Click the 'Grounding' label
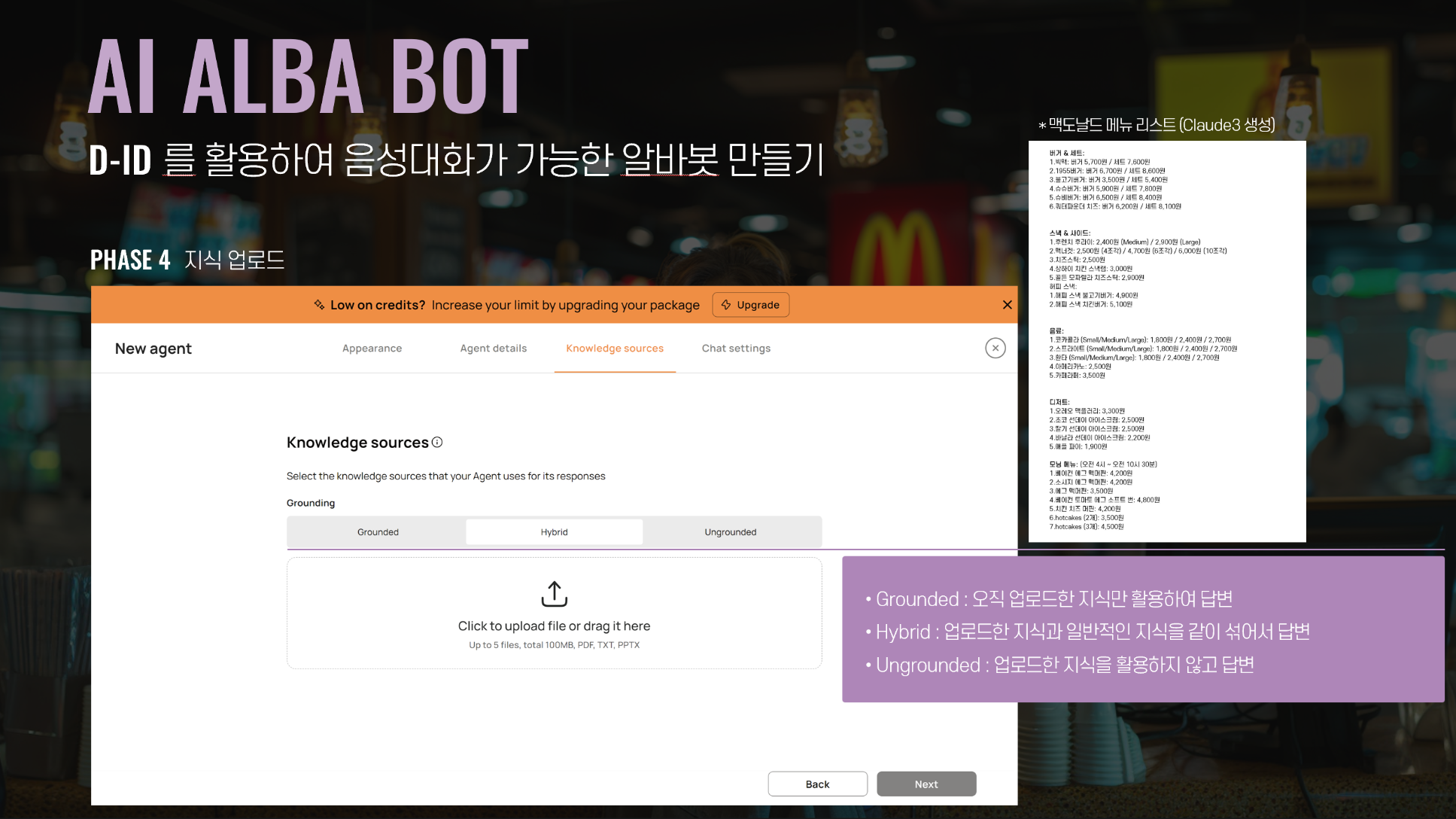This screenshot has height=819, width=1456. pyautogui.click(x=311, y=503)
